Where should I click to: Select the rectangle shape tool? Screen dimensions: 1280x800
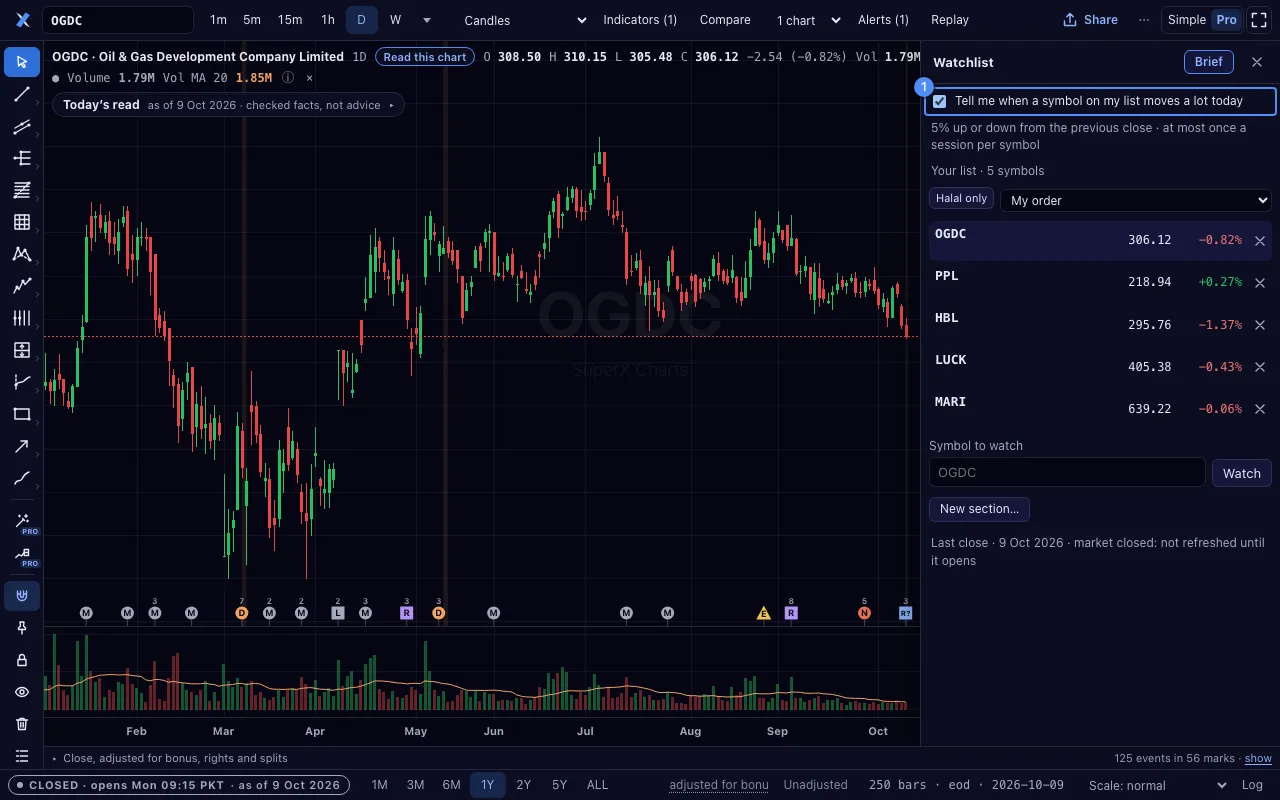click(22, 414)
